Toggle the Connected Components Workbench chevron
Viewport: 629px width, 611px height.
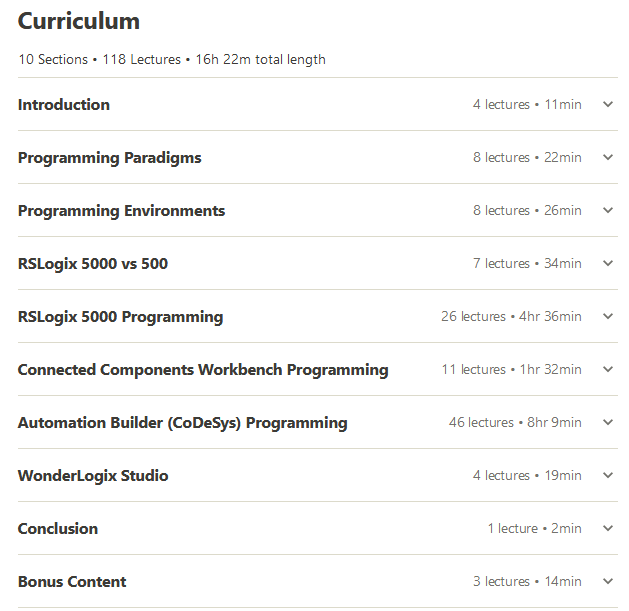click(608, 369)
